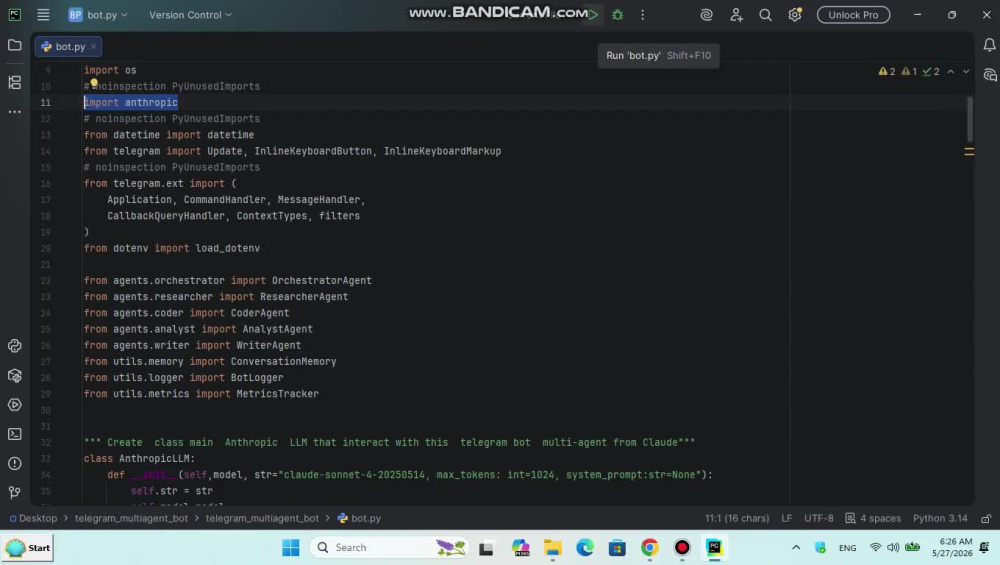
Task: Open the Notifications bell
Action: 989,45
